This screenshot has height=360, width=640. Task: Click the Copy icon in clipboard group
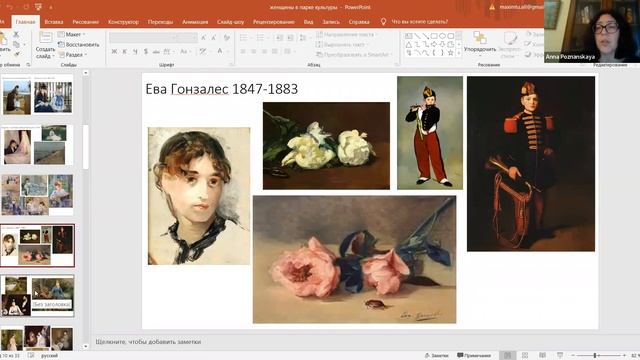(16, 44)
